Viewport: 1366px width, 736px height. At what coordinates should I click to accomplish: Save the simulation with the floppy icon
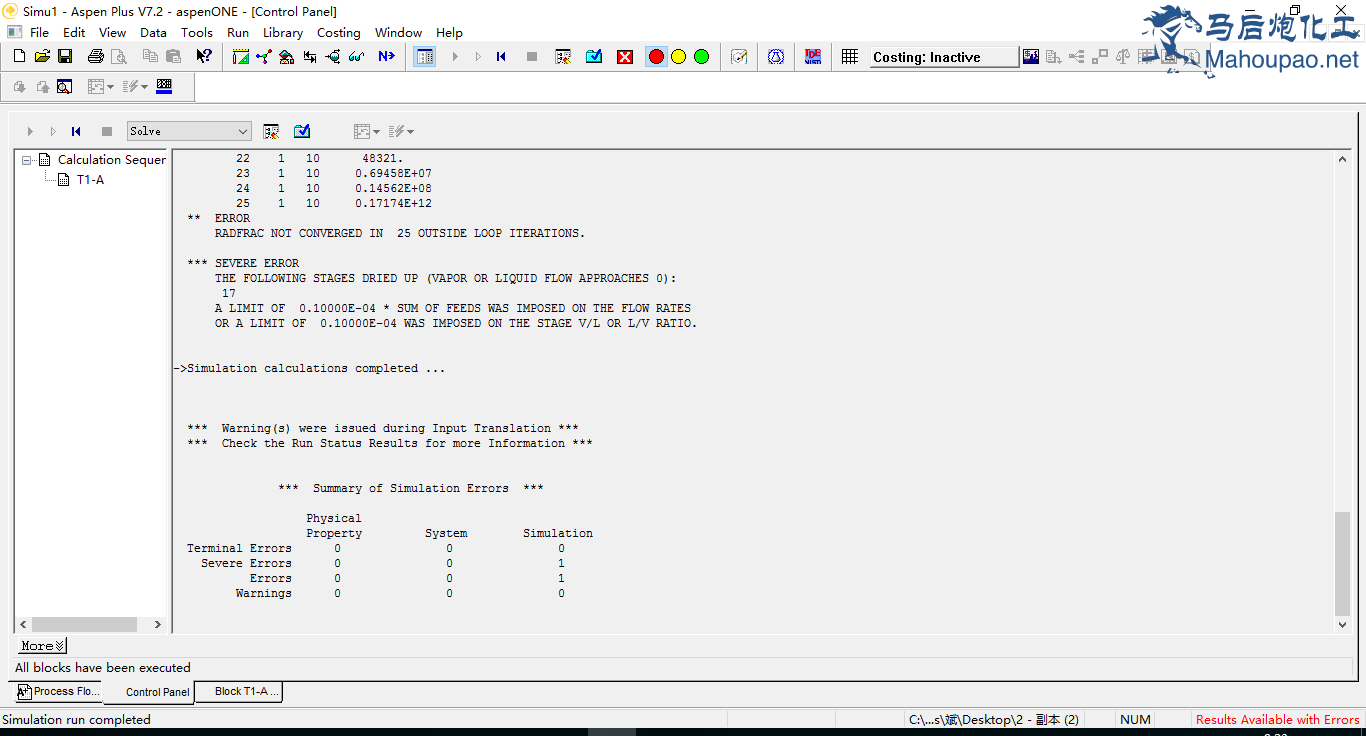[x=65, y=57]
